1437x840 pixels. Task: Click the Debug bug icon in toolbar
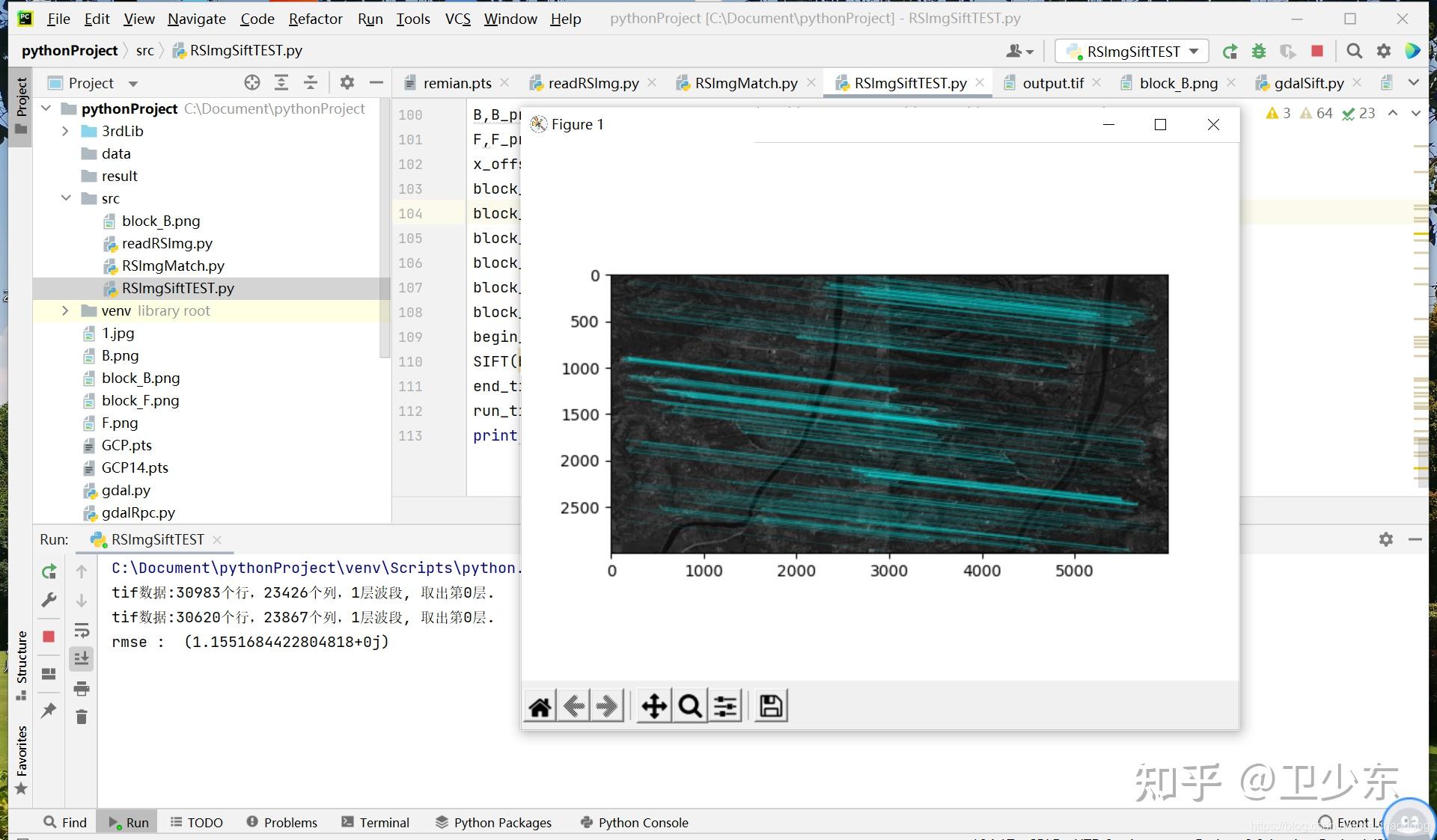pyautogui.click(x=1259, y=51)
